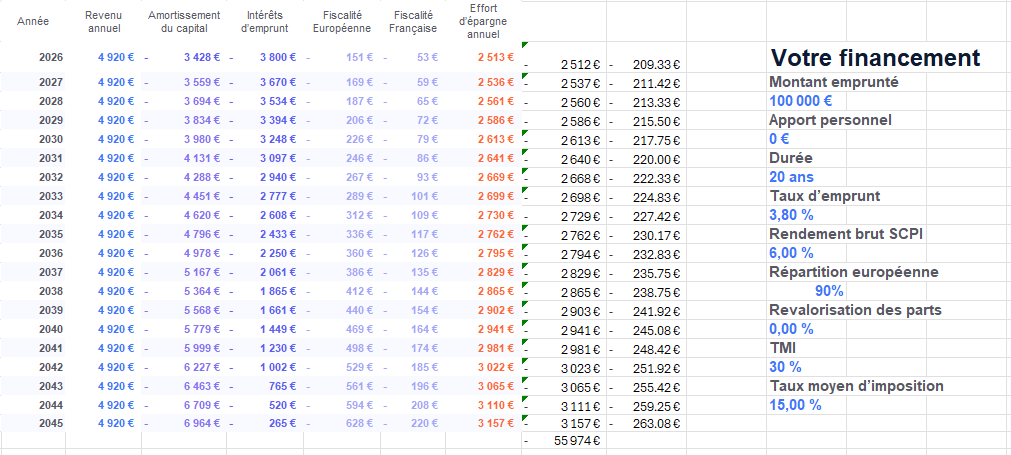The image size is (1011, 455).
Task: Click the 0 € personal contribution cell
Action: pyautogui.click(x=779, y=139)
